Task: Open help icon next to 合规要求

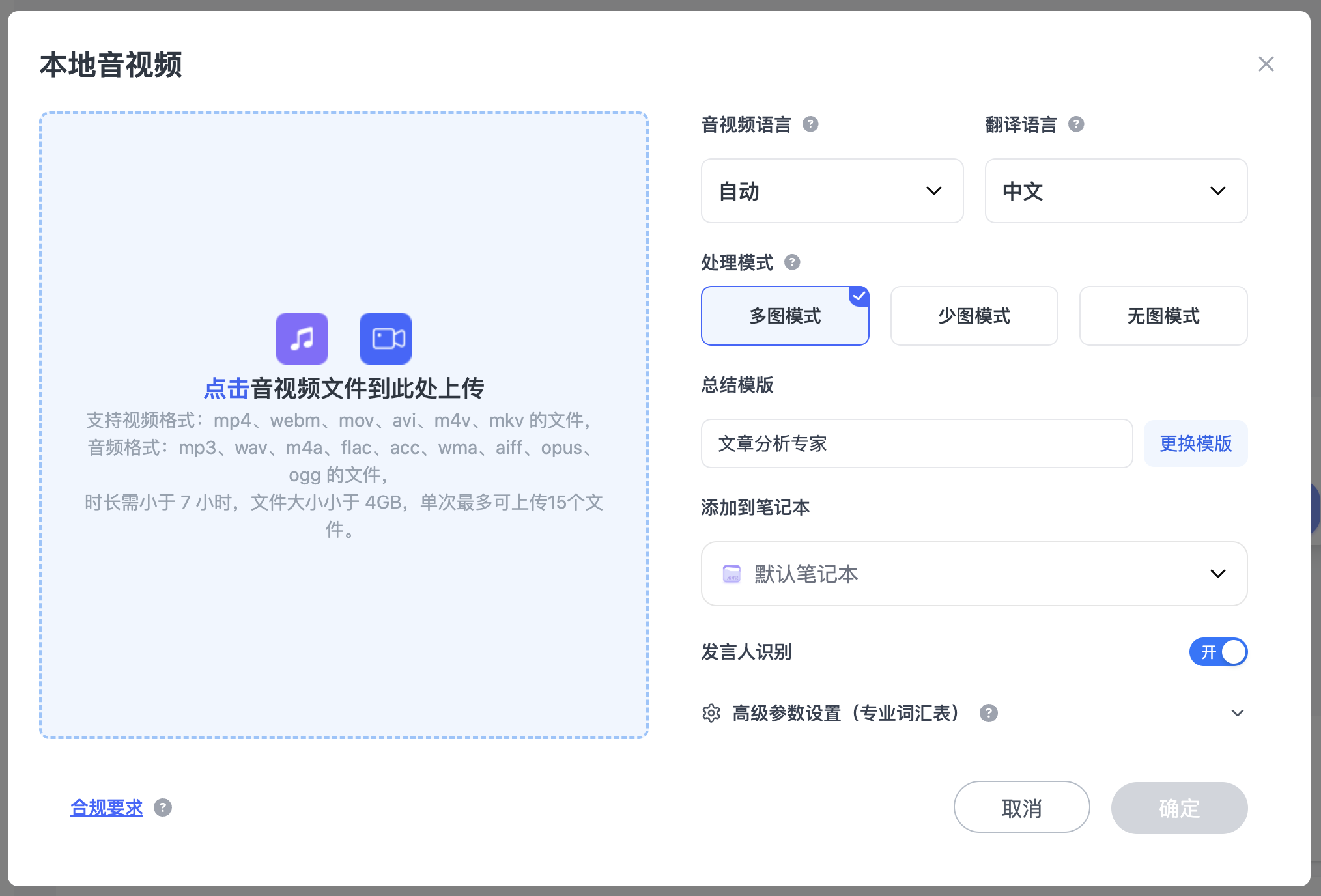Action: 163,807
